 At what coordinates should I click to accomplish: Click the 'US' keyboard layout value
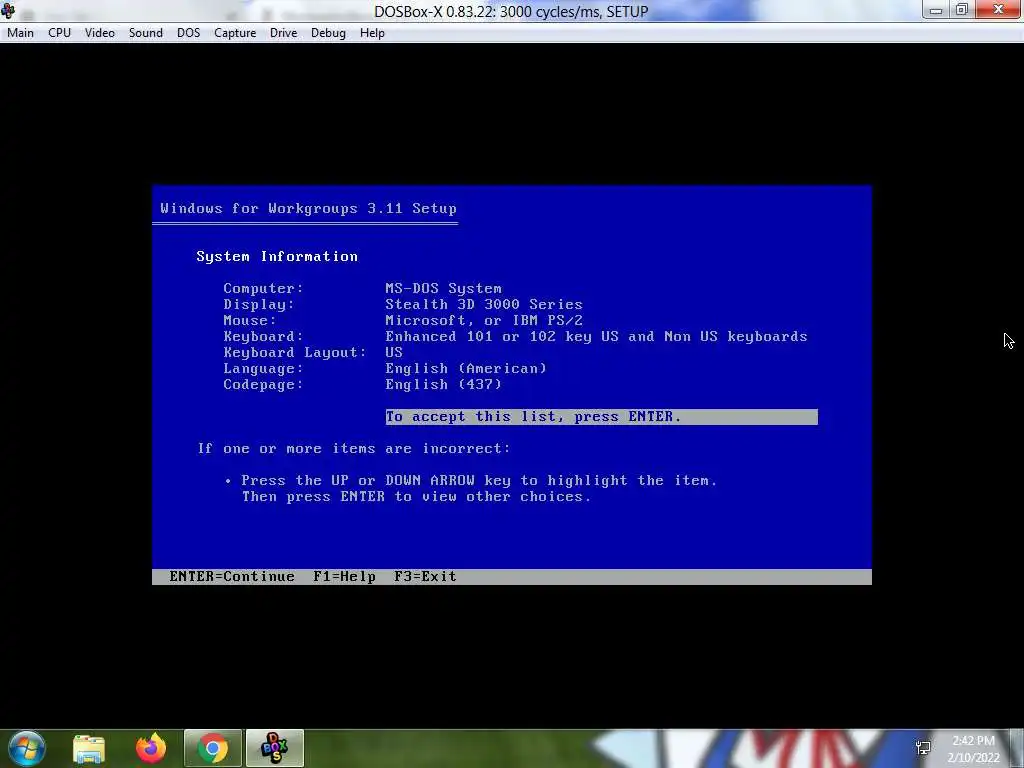coord(394,352)
